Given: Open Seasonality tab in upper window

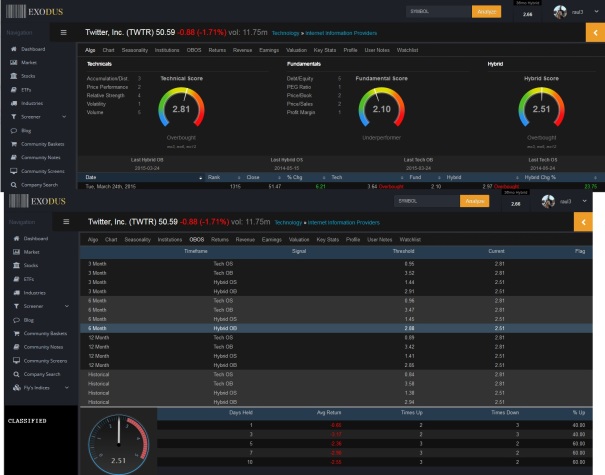Looking at the screenshot, I should [x=135, y=50].
